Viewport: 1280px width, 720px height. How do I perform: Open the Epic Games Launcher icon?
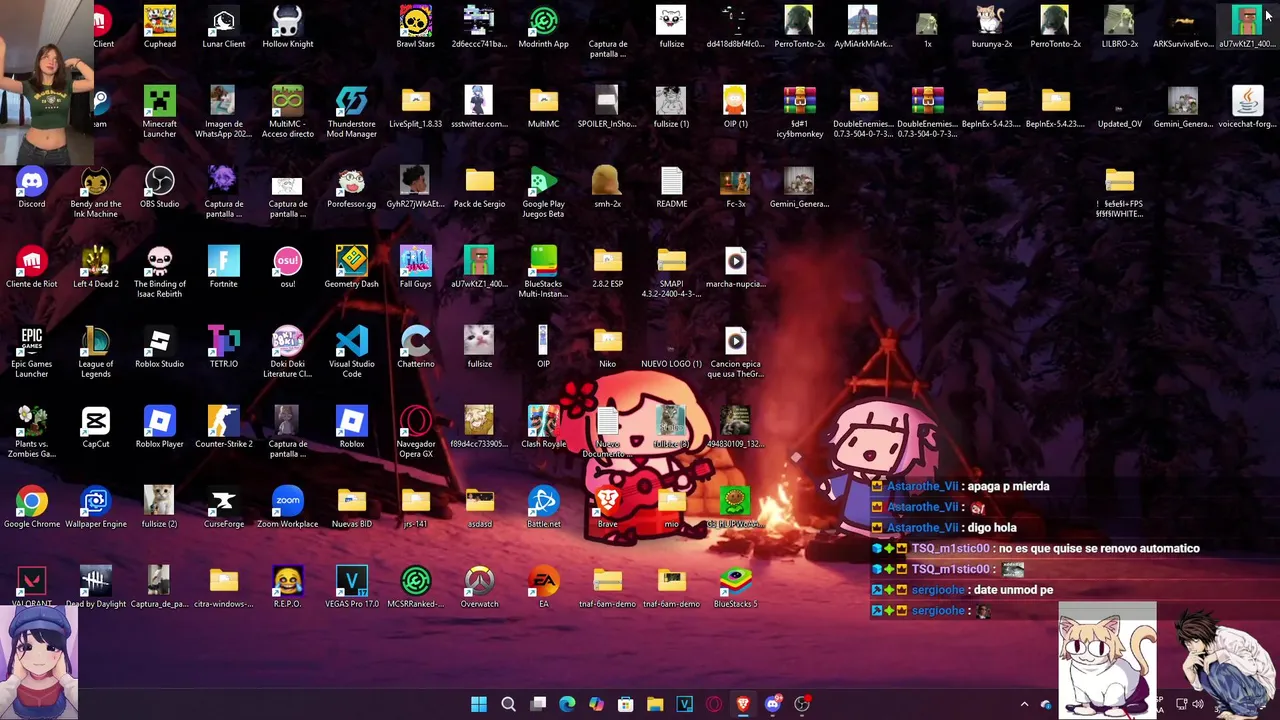[x=32, y=352]
